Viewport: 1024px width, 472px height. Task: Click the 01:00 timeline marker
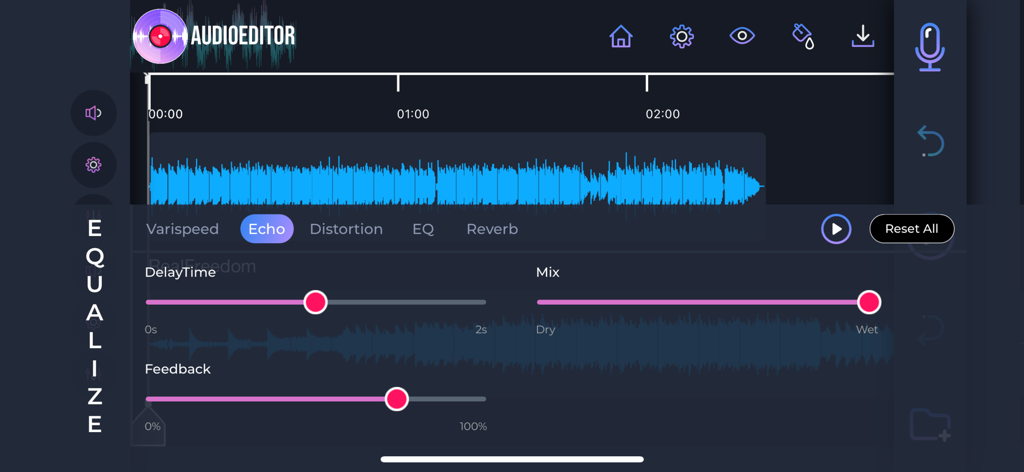pos(413,114)
